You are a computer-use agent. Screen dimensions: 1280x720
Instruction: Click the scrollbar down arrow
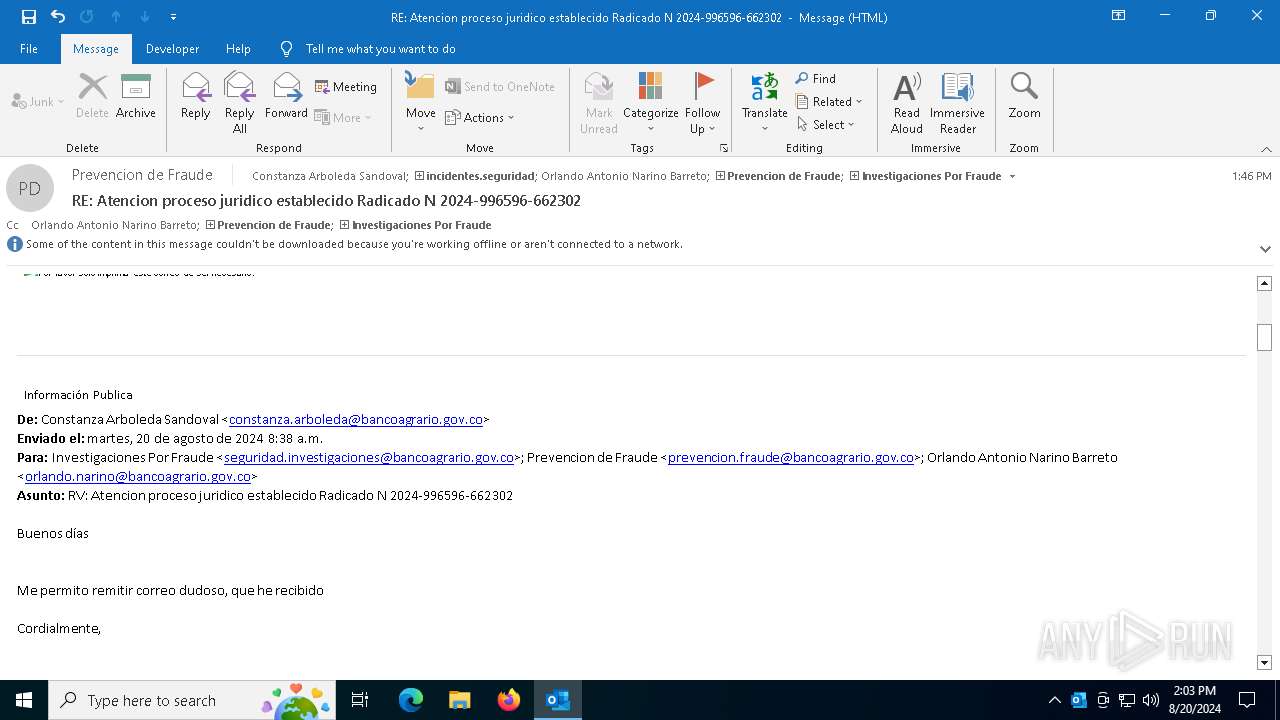[x=1264, y=662]
